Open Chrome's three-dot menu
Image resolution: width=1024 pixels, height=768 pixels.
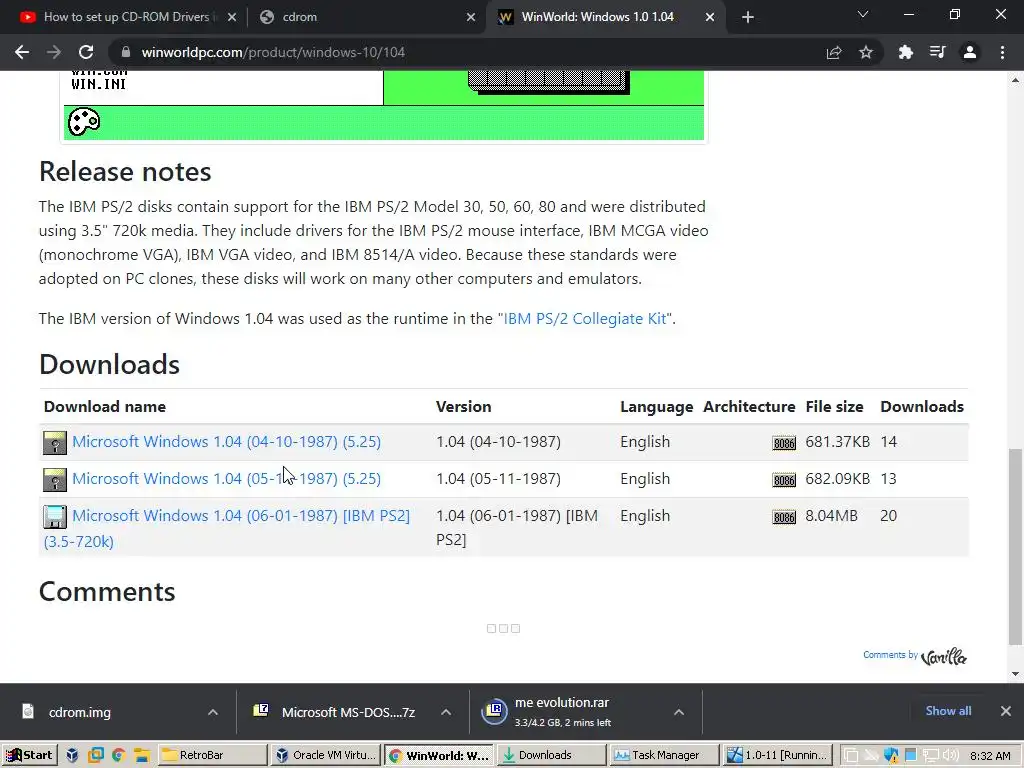pyautogui.click(x=1002, y=52)
